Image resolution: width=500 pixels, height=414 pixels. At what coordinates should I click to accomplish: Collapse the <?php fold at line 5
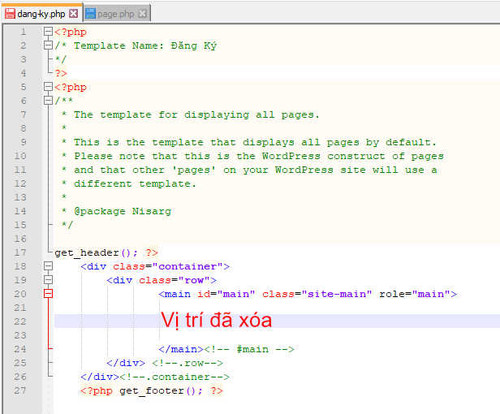[48, 87]
